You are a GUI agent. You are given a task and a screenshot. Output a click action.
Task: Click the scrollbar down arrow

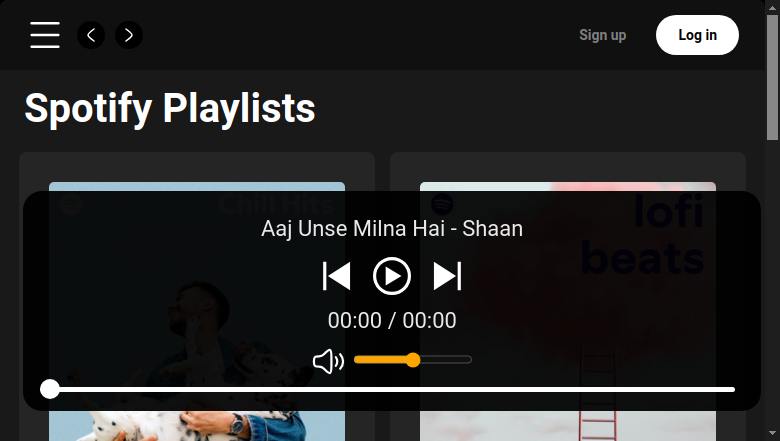tap(772, 434)
